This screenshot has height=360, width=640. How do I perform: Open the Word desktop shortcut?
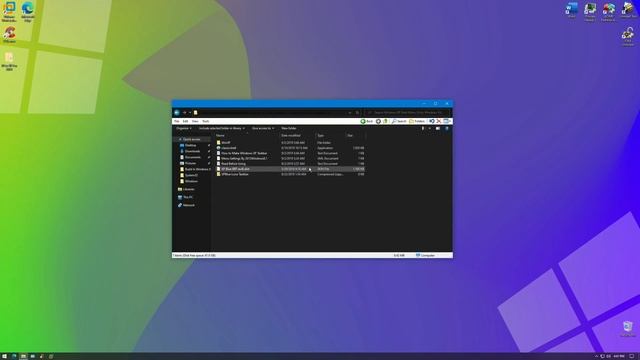tap(572, 10)
